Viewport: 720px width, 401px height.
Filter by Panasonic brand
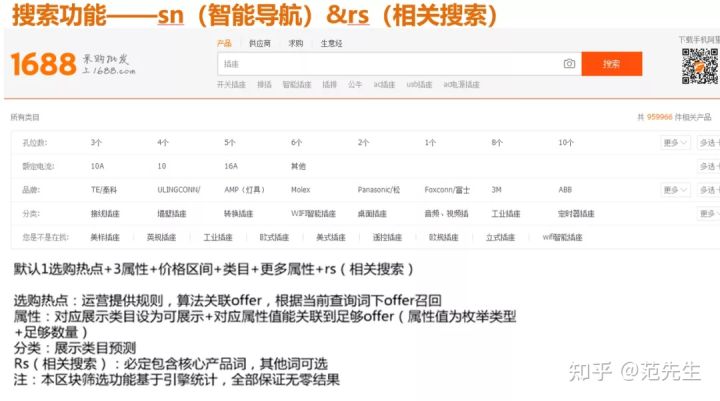[x=379, y=190]
